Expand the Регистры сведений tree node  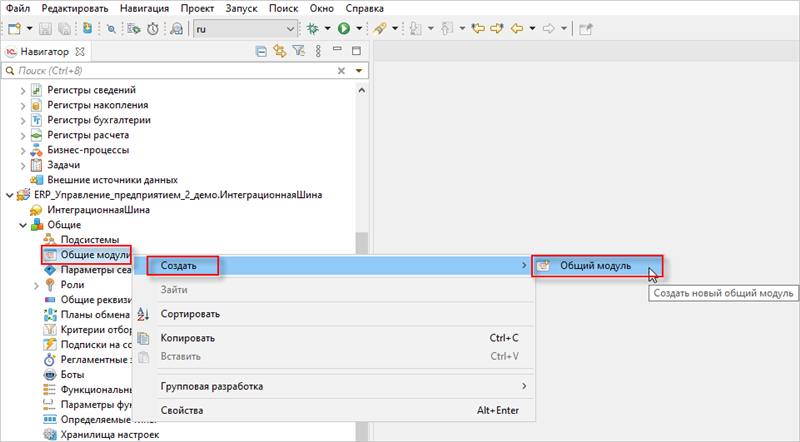22,90
